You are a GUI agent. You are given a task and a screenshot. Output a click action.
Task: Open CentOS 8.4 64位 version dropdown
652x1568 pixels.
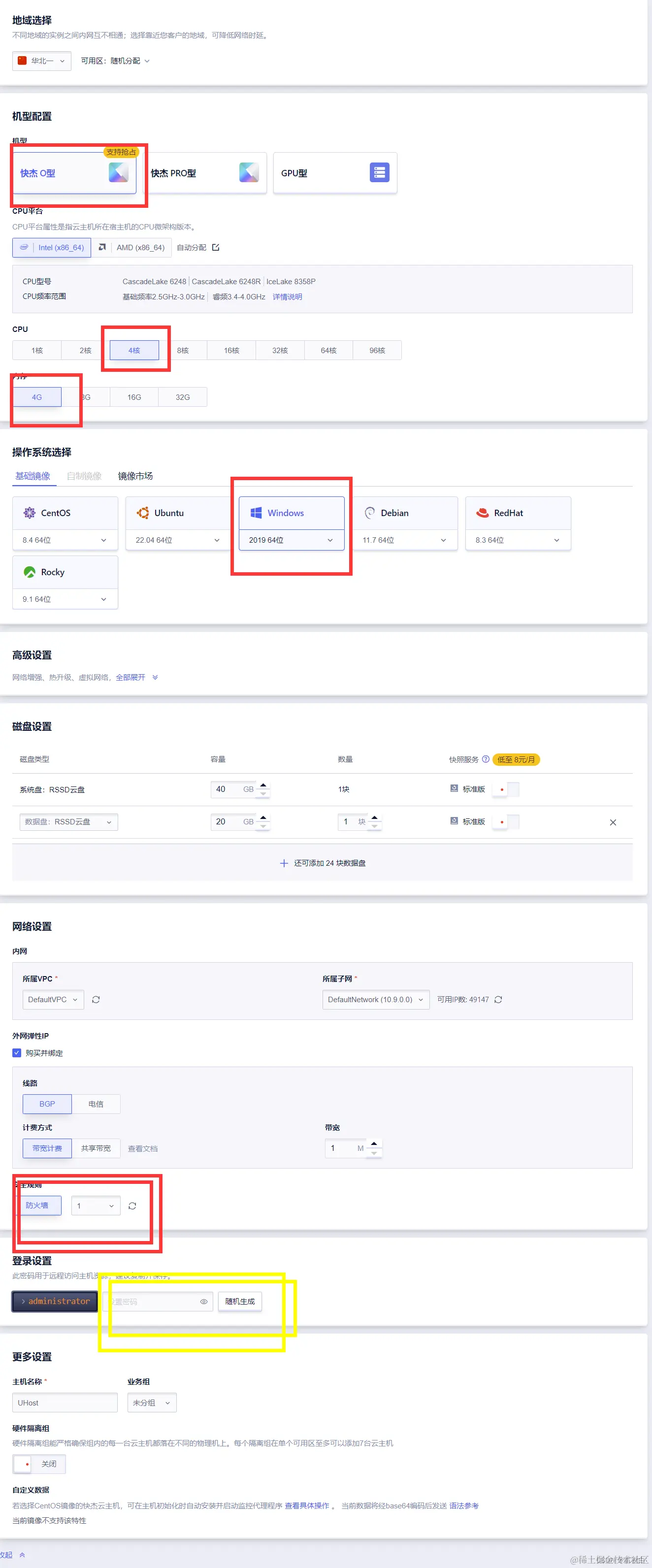65,541
